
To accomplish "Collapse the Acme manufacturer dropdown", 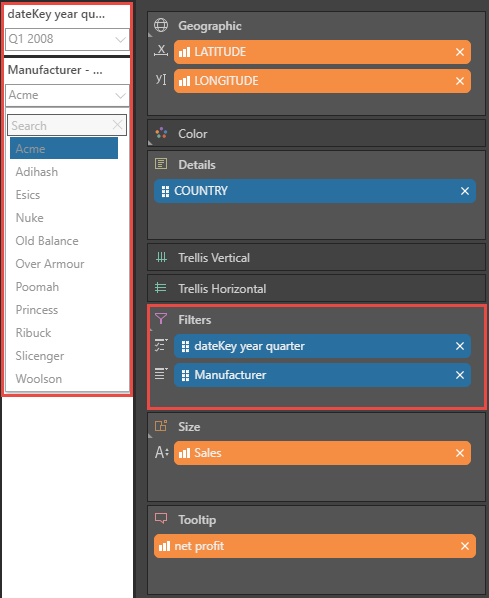I will tap(67, 95).
